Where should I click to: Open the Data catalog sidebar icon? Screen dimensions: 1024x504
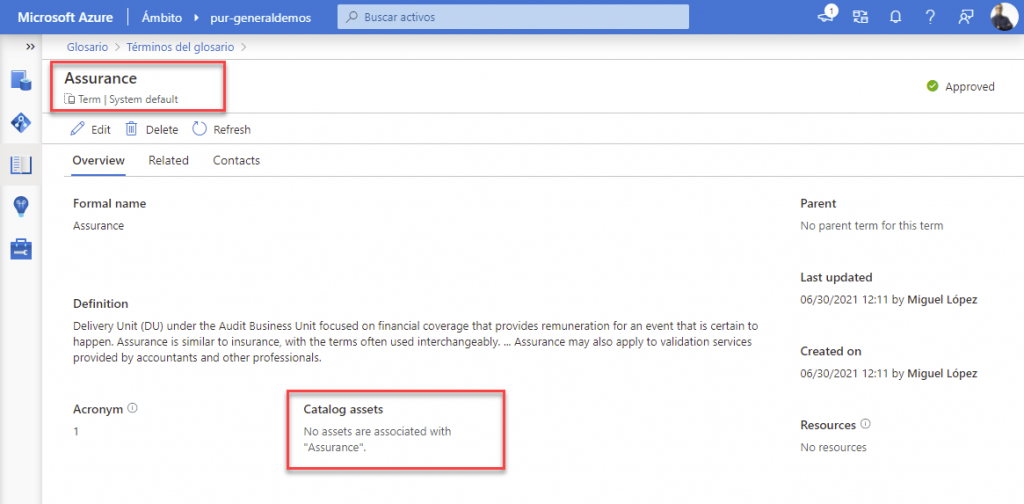pyautogui.click(x=21, y=81)
